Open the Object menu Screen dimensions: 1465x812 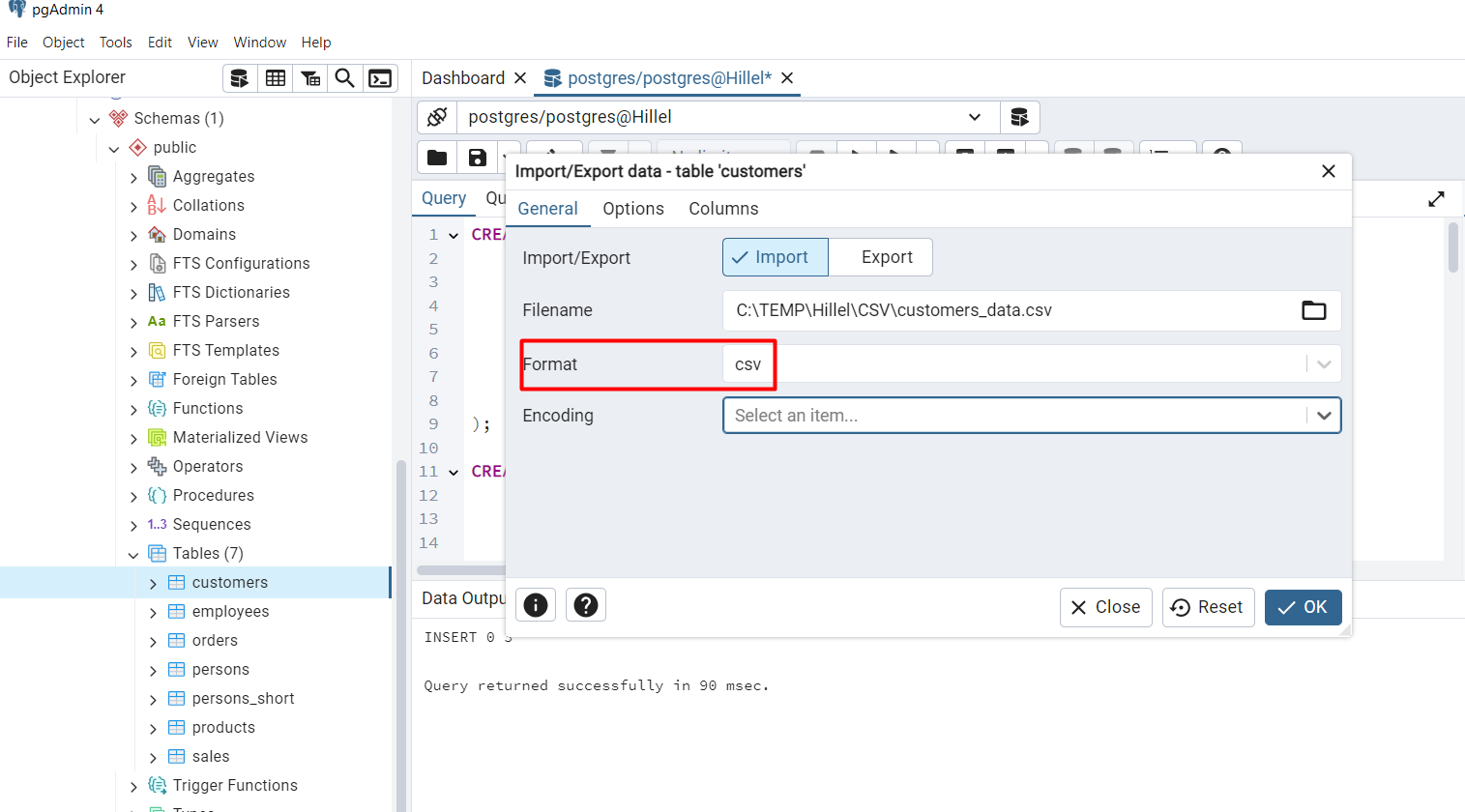(x=64, y=43)
